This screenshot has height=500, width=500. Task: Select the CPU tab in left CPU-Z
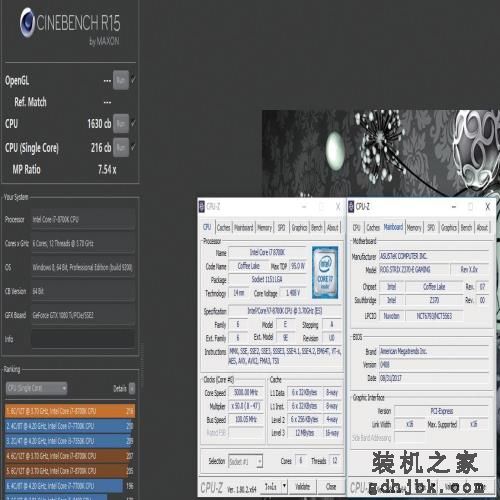click(x=207, y=227)
